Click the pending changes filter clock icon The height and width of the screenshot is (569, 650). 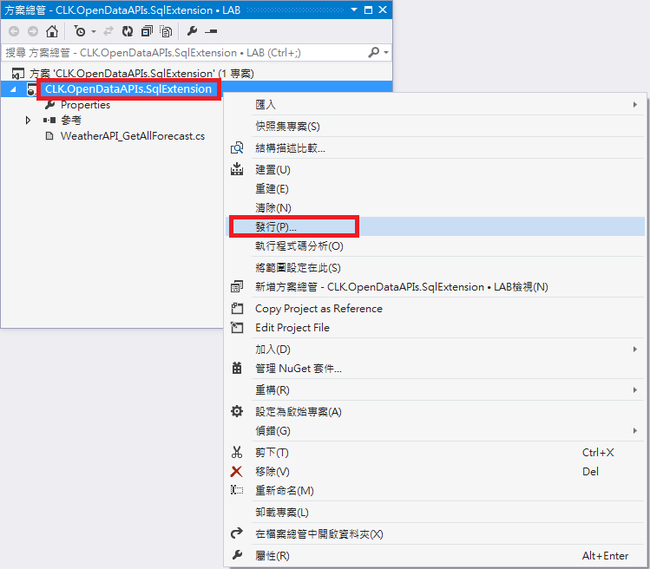click(x=79, y=31)
